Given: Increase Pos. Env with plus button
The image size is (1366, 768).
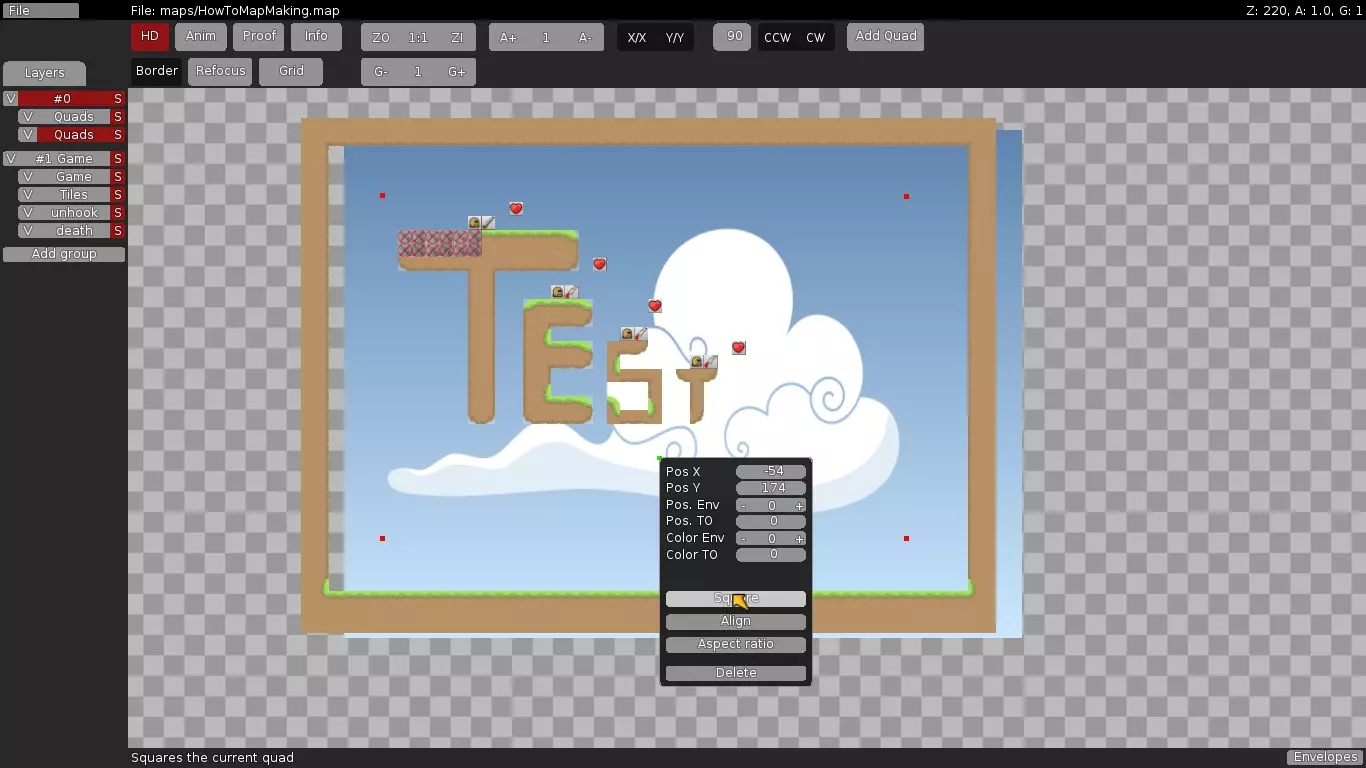Looking at the screenshot, I should [799, 506].
